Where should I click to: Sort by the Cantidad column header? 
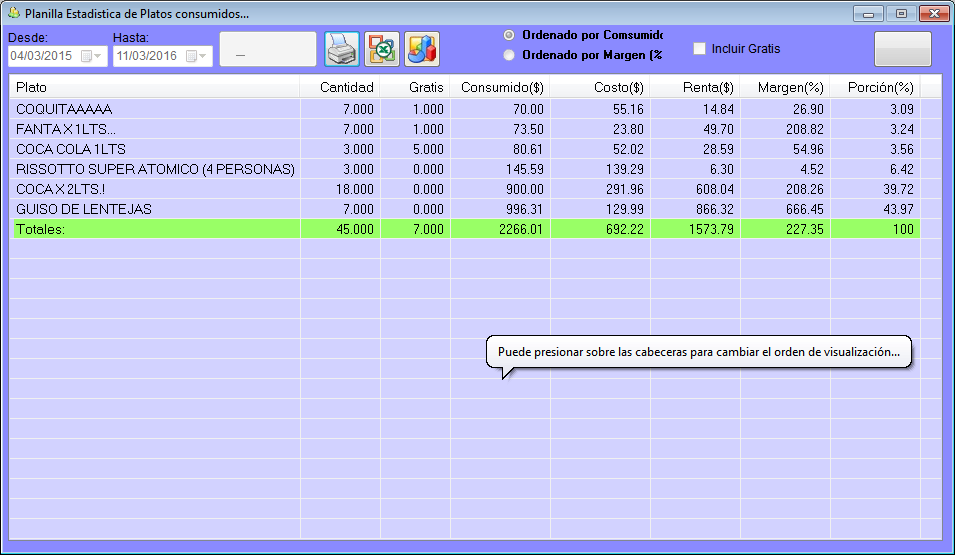click(340, 87)
